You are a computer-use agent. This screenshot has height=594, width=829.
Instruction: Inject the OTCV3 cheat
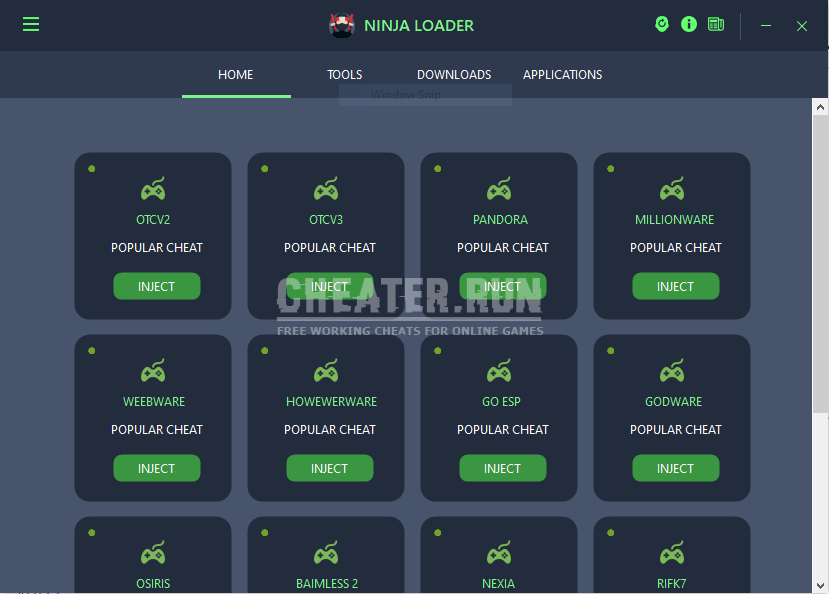click(329, 286)
